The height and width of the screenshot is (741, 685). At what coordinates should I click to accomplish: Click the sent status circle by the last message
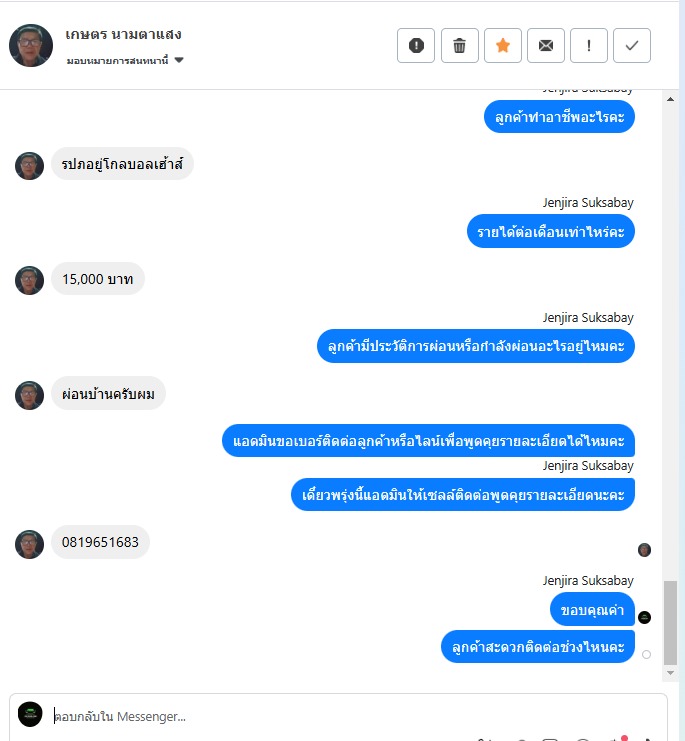pyautogui.click(x=646, y=655)
